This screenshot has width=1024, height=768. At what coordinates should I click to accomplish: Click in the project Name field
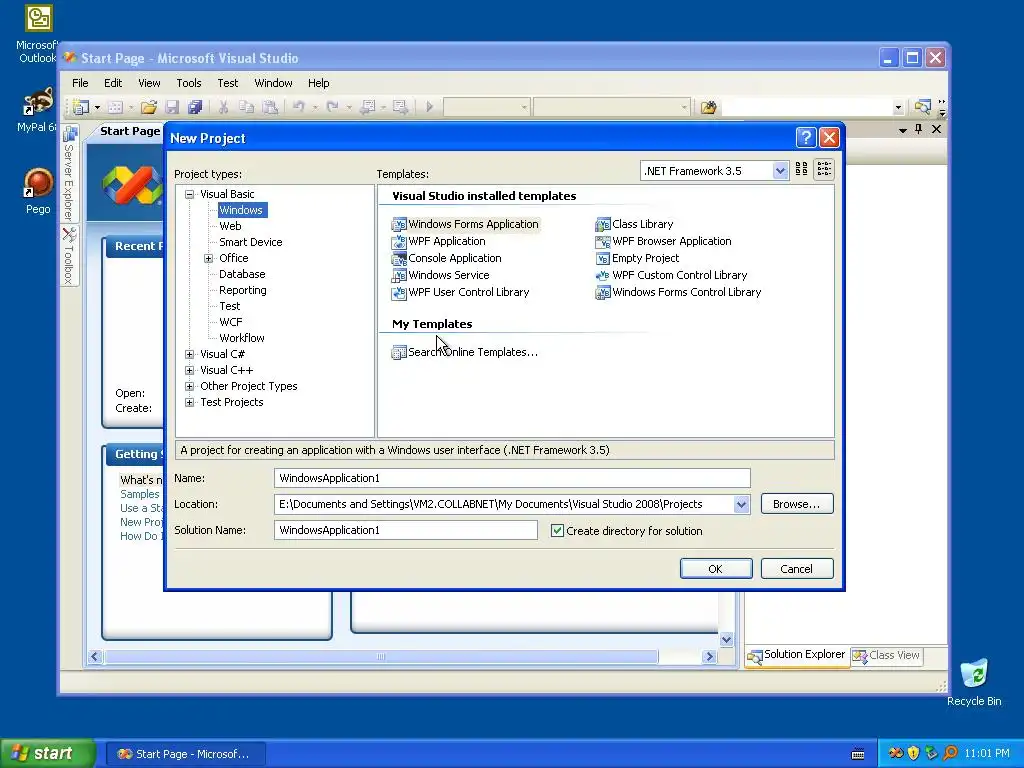pos(512,478)
